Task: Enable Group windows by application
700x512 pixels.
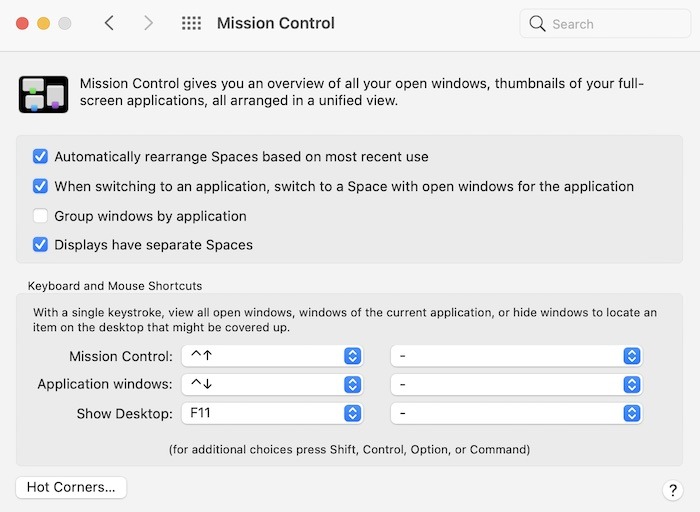Action: pos(40,216)
